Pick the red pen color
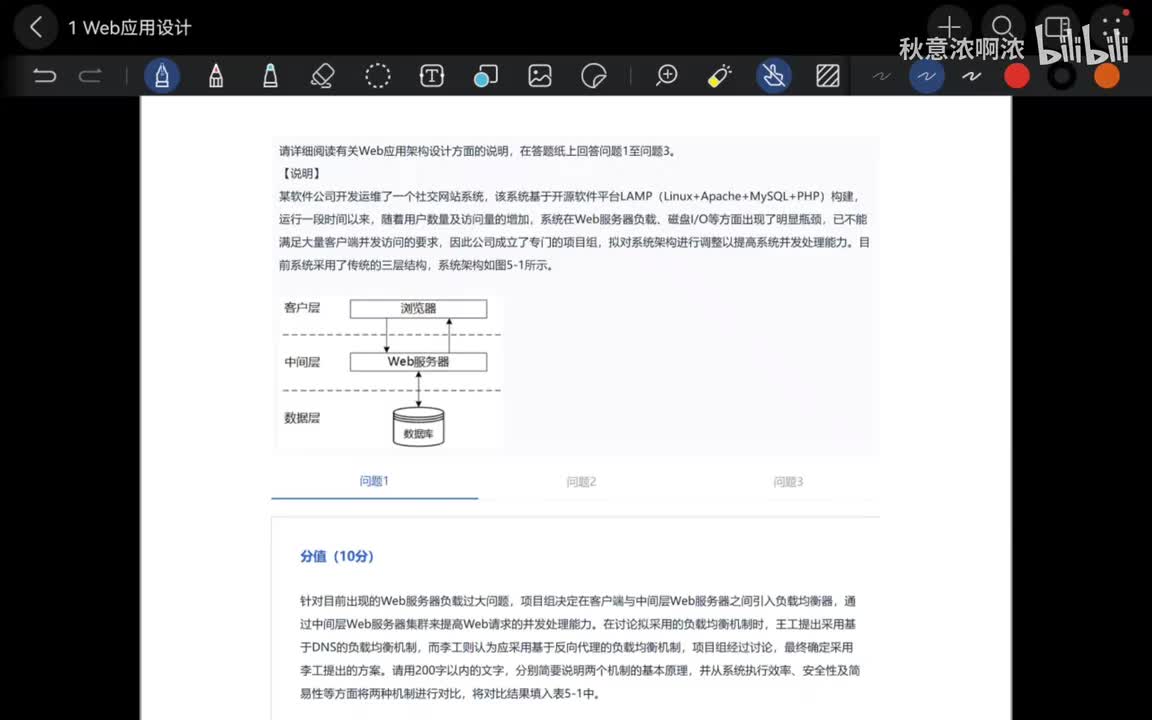The width and height of the screenshot is (1152, 720). (x=1017, y=76)
